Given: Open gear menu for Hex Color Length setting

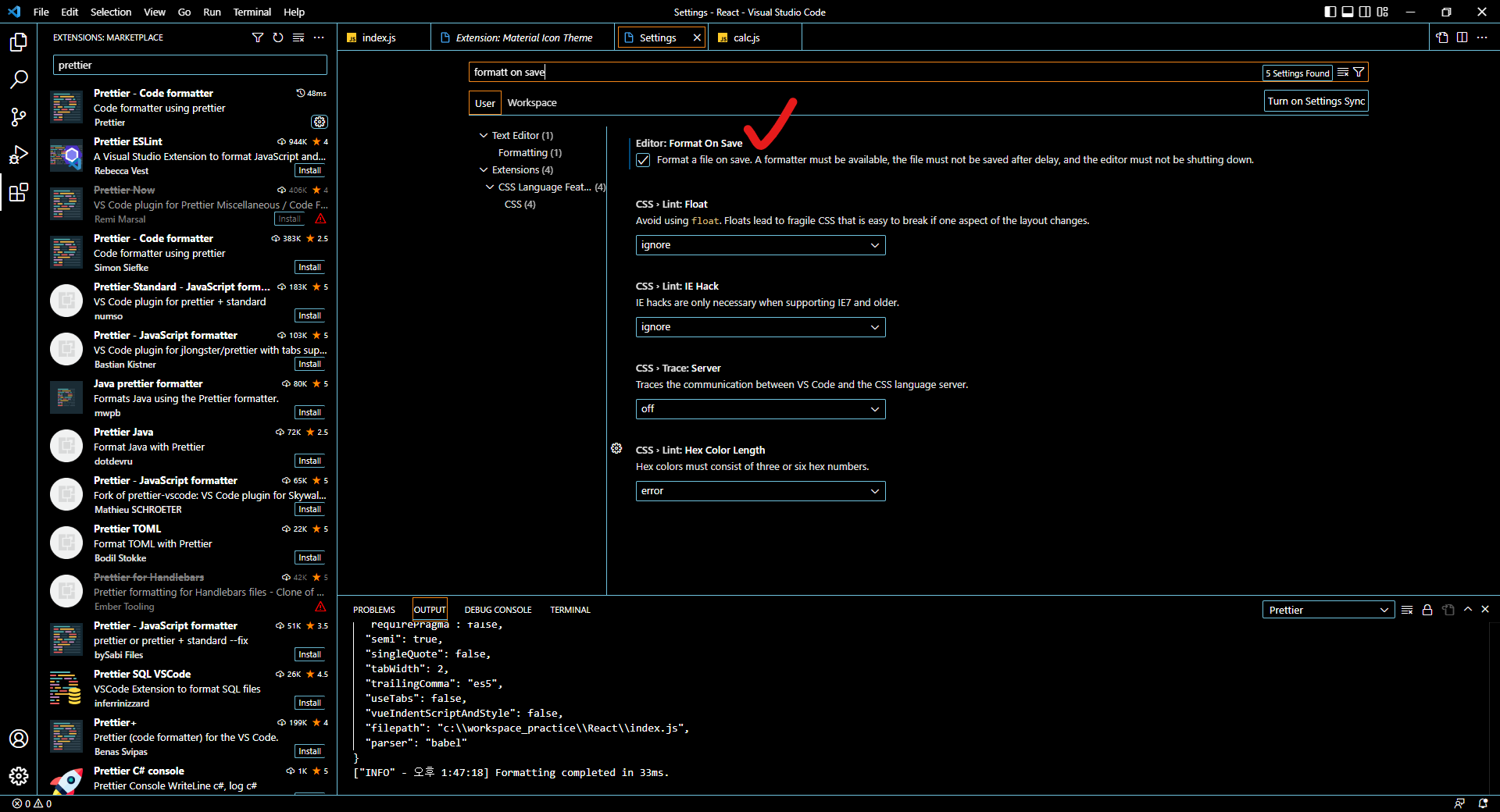Looking at the screenshot, I should [616, 449].
